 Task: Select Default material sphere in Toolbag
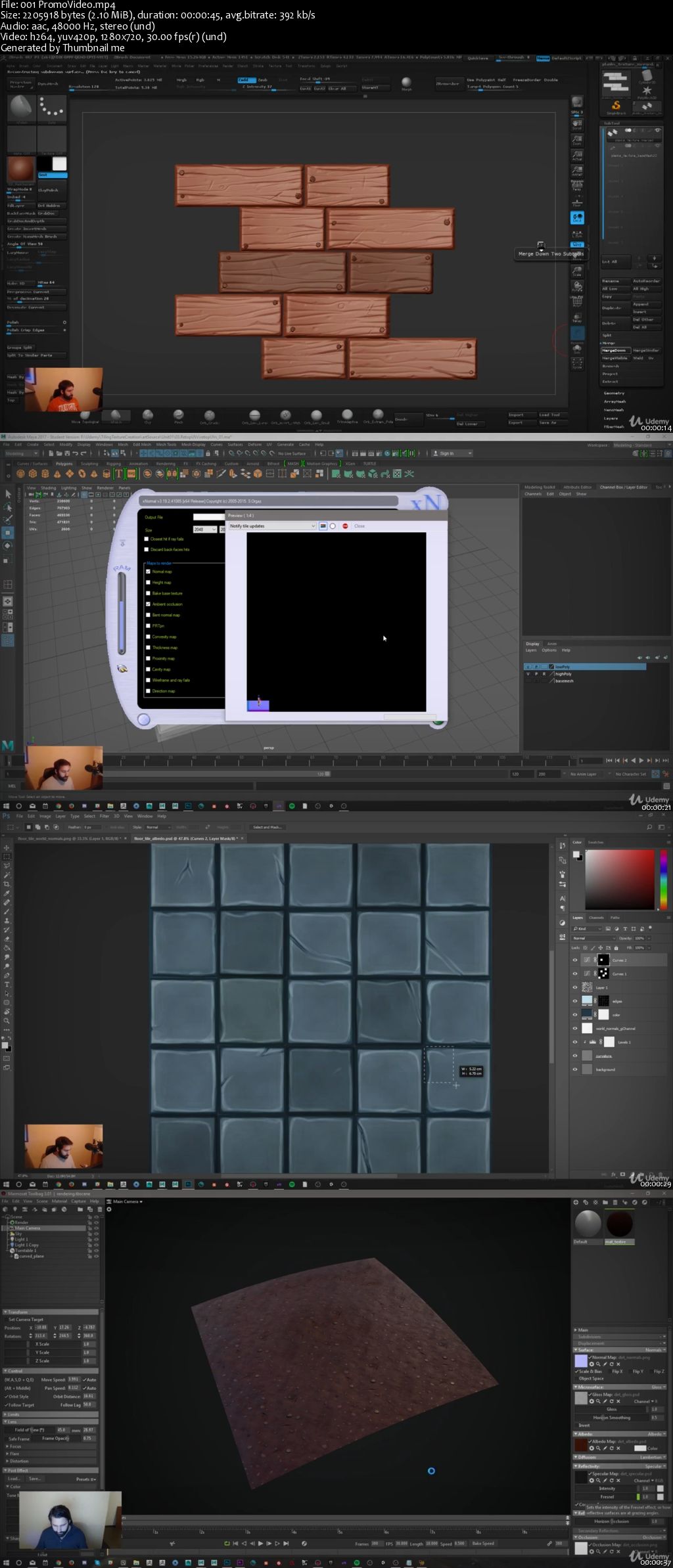(588, 1224)
